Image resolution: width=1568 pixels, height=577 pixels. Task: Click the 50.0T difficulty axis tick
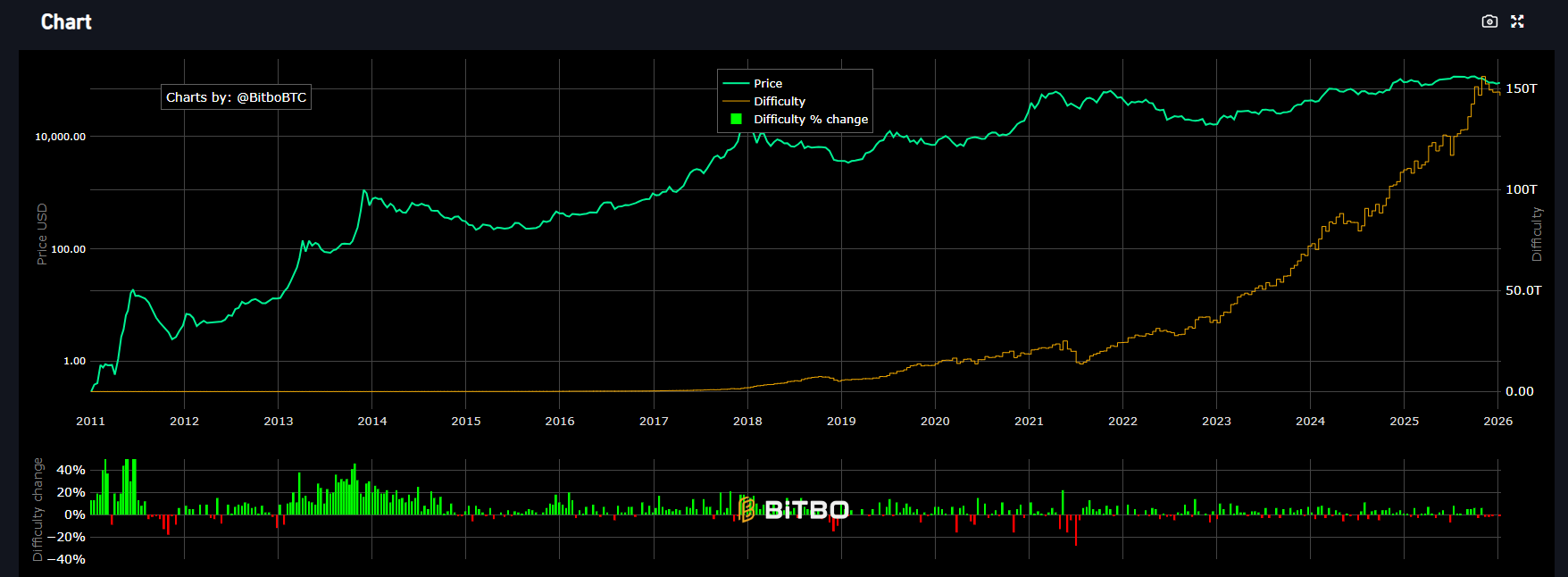tap(1522, 290)
